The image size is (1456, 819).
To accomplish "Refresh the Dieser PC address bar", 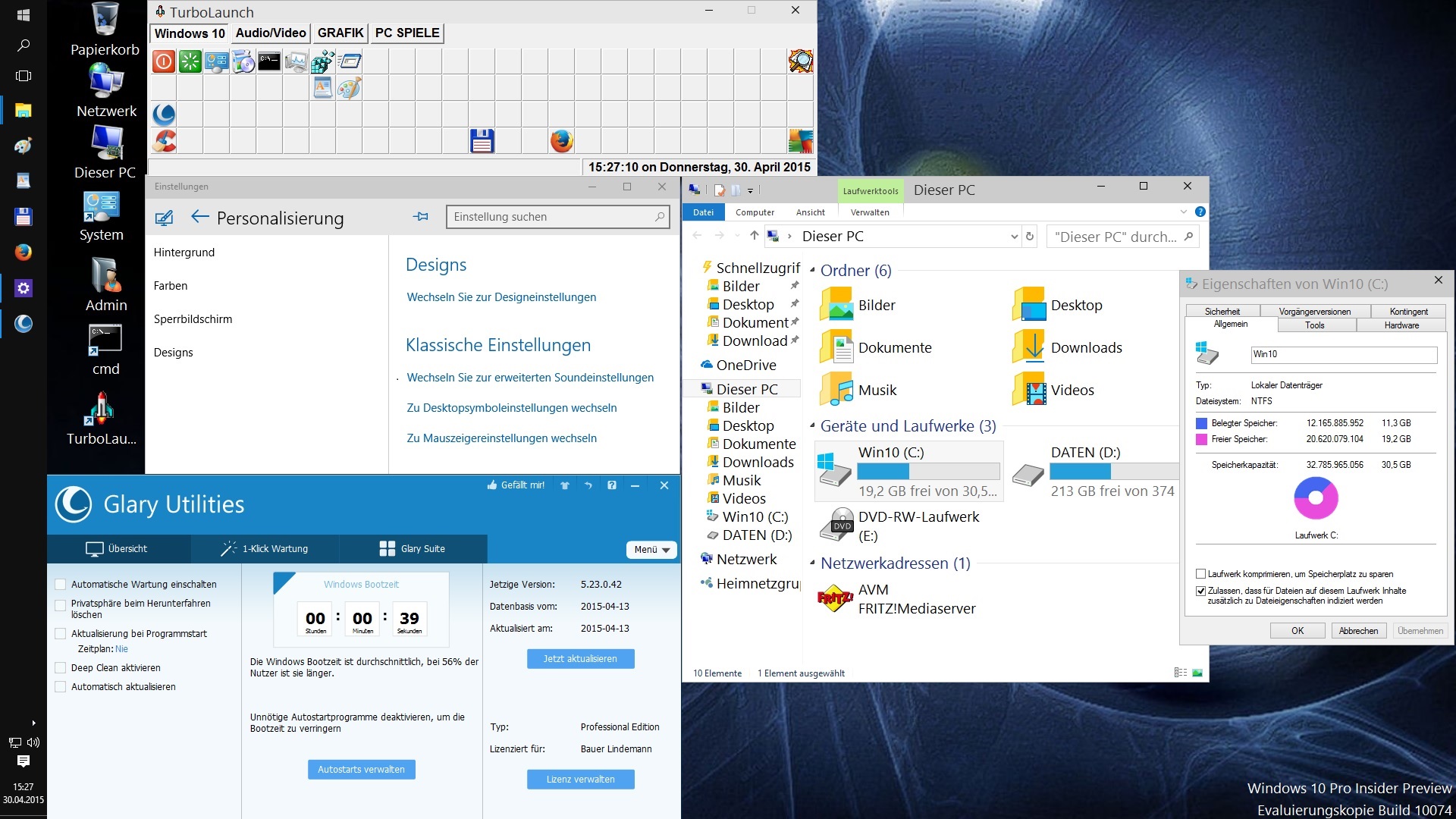I will point(1030,237).
